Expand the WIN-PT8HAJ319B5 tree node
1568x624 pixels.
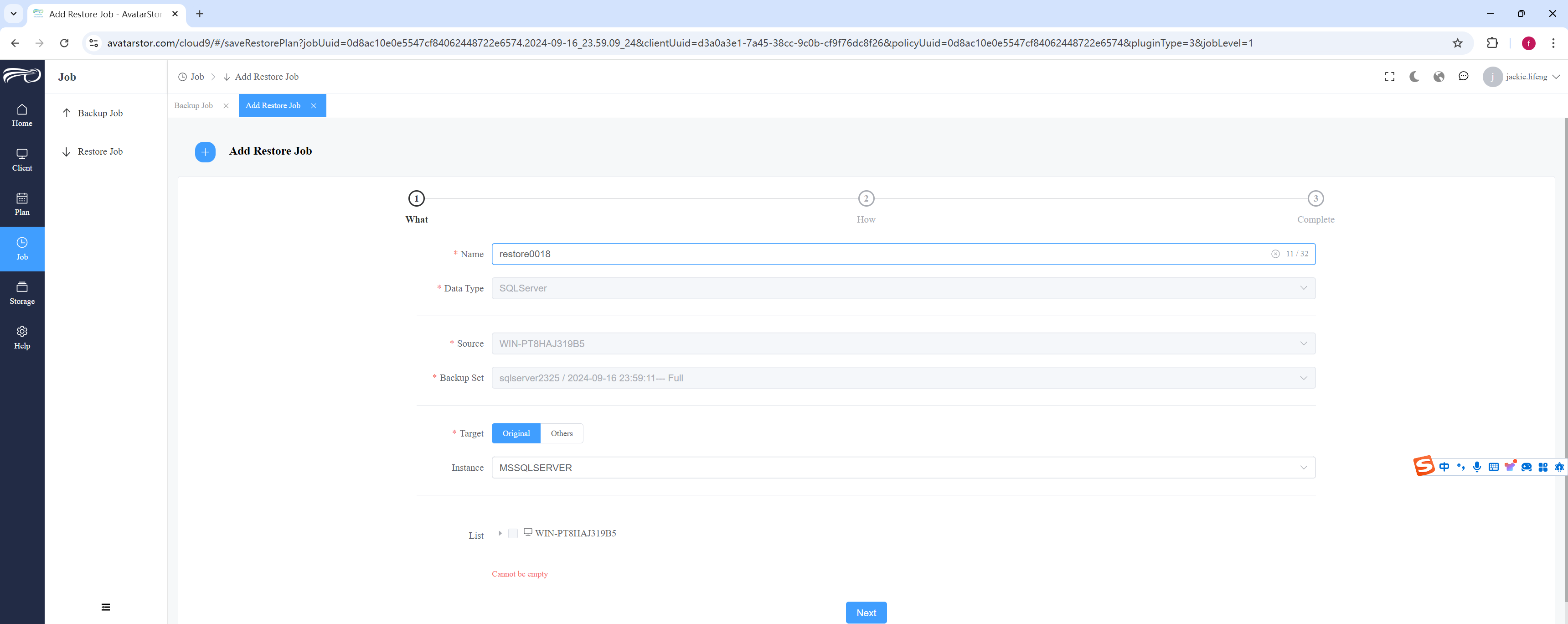[x=500, y=533]
